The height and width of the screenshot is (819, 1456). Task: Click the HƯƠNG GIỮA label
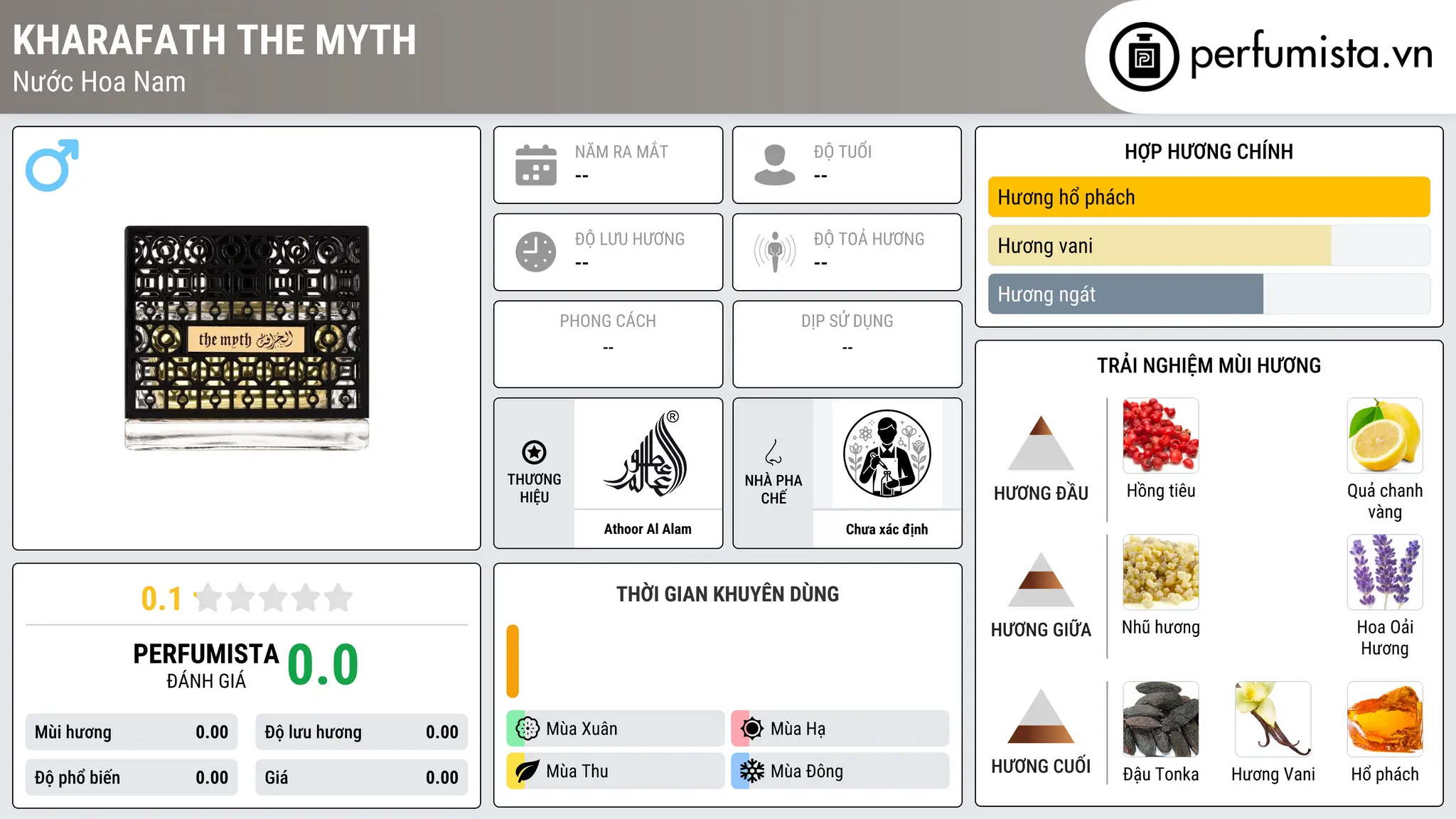click(1041, 630)
